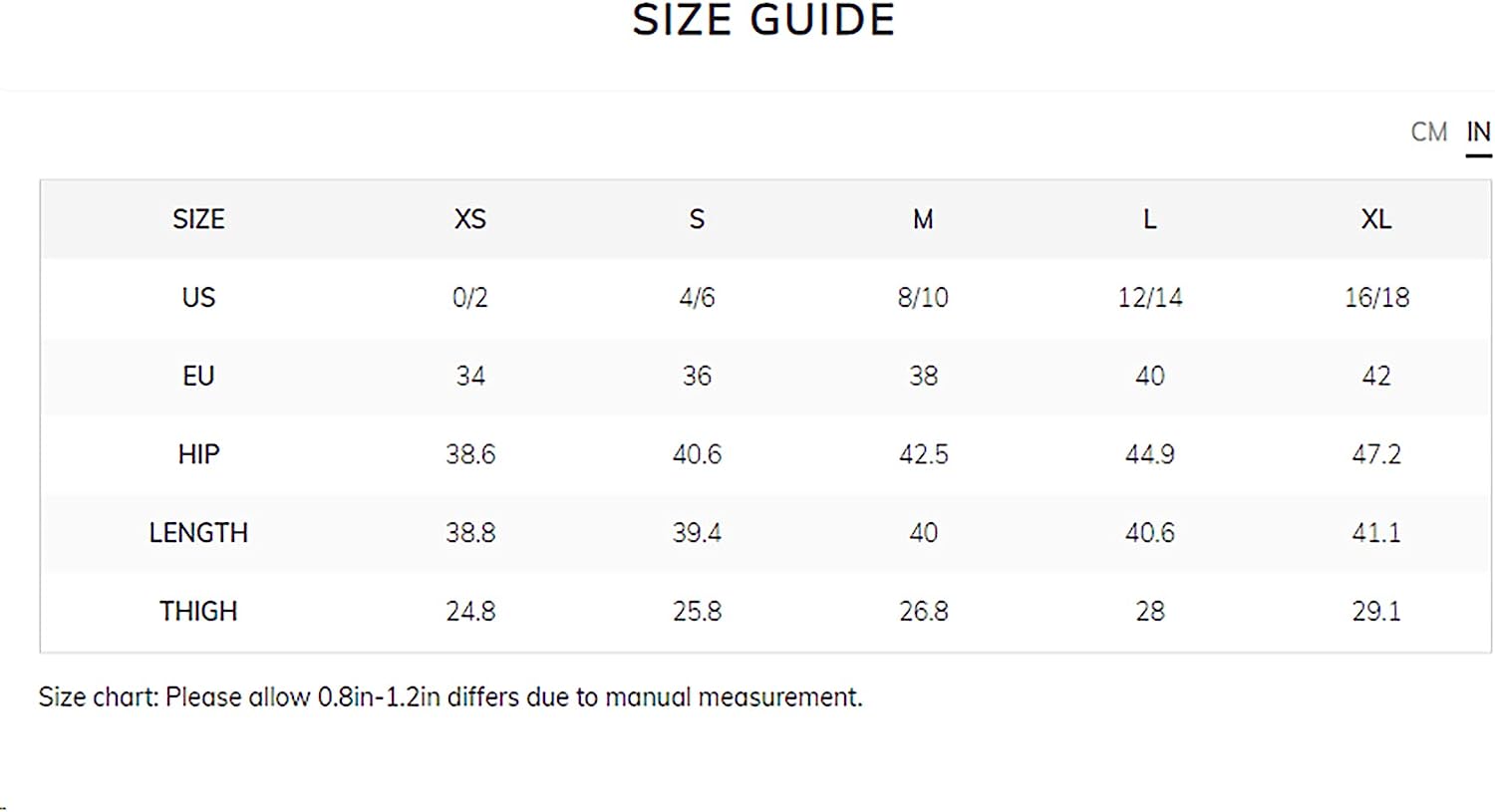The width and height of the screenshot is (1495, 812).
Task: Click the hip value 38.6
Action: 470,454
